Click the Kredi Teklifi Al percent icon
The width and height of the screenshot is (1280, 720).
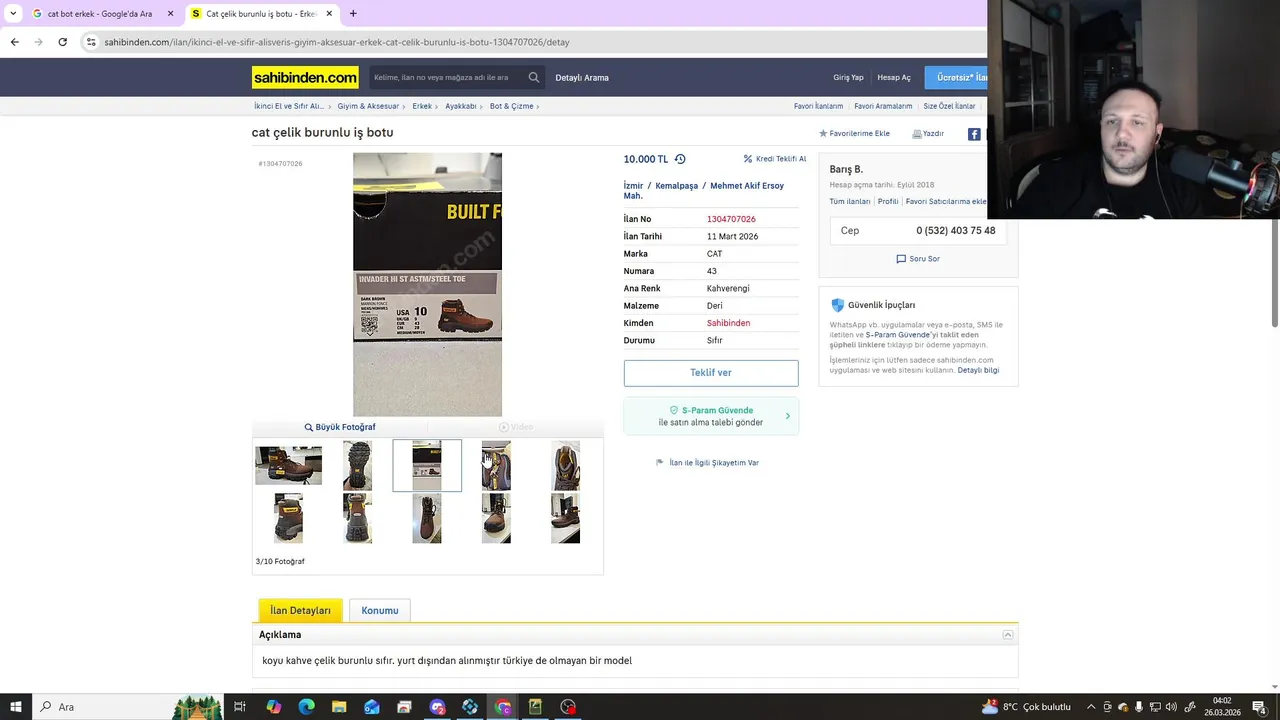[x=748, y=159]
